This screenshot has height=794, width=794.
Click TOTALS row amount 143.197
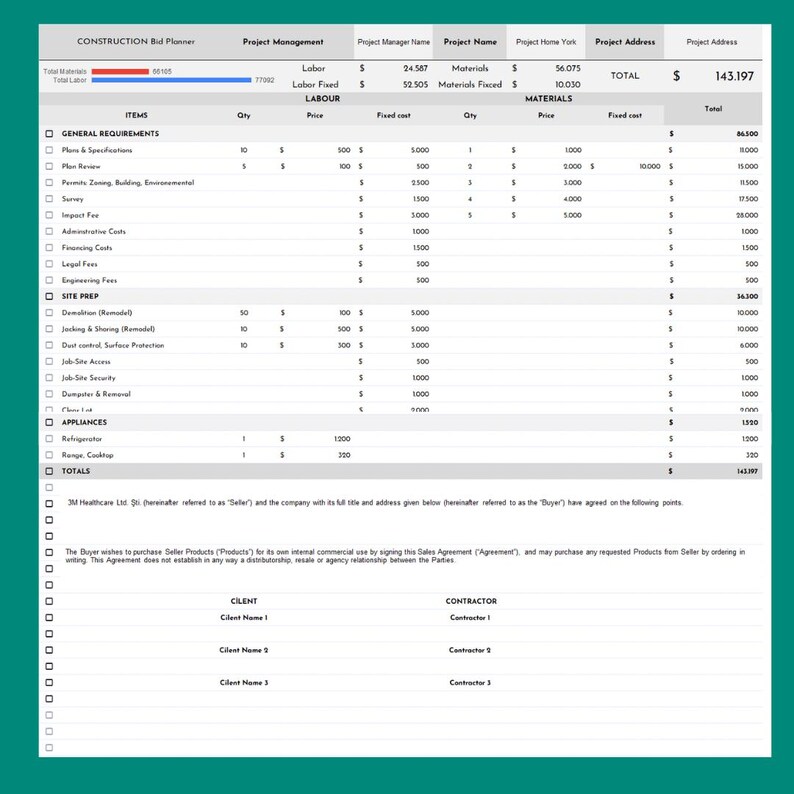747,471
